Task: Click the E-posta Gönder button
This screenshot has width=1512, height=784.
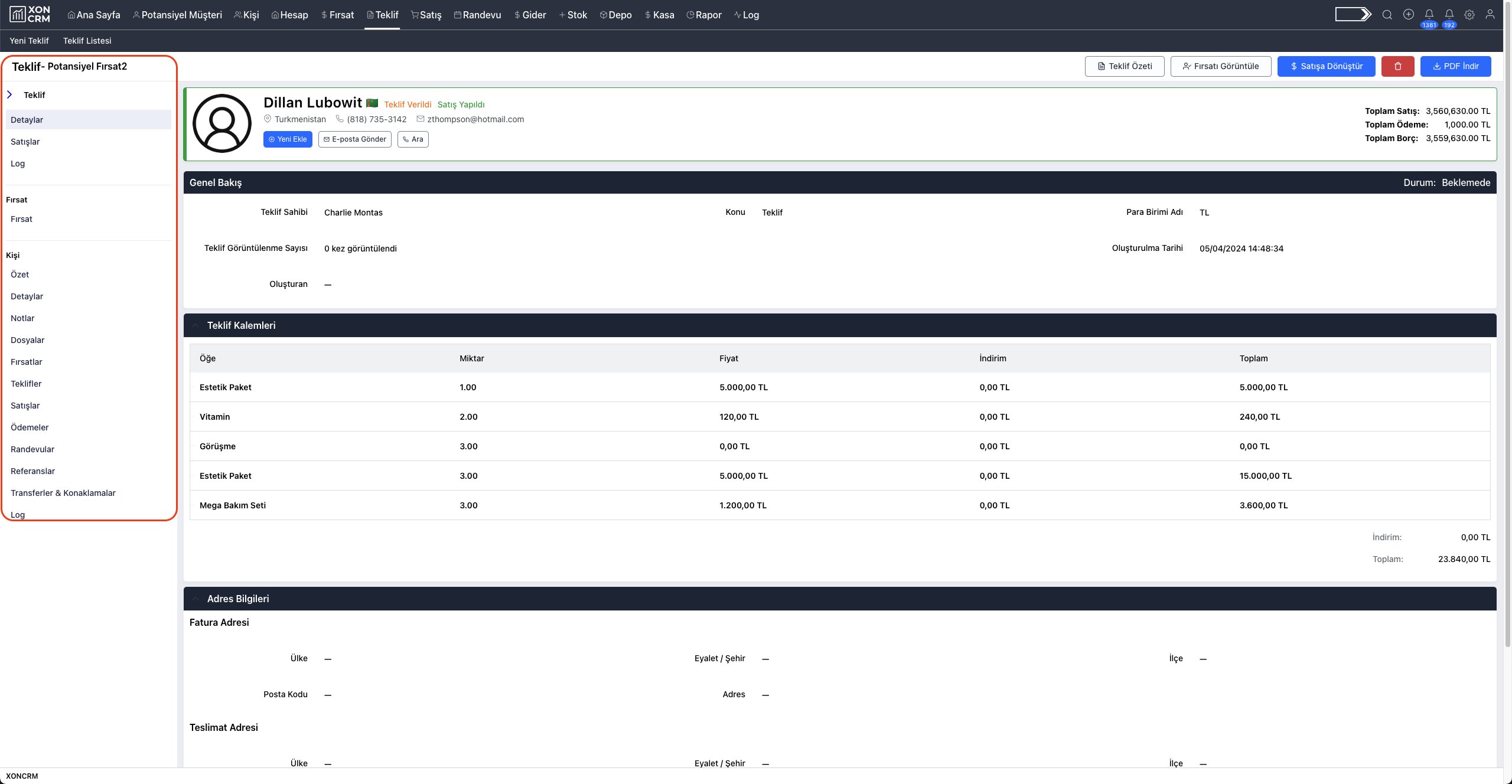Action: [x=354, y=139]
